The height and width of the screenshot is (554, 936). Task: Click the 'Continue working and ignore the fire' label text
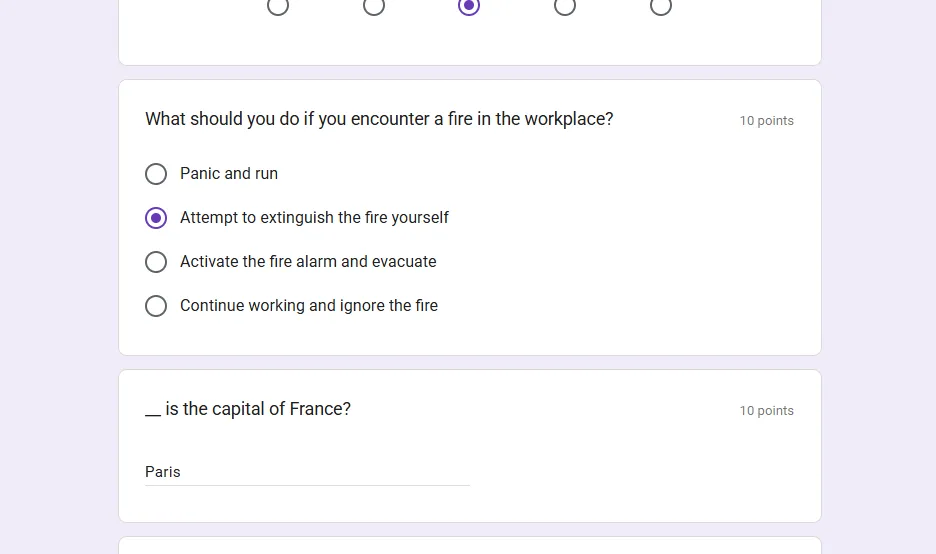pos(309,306)
